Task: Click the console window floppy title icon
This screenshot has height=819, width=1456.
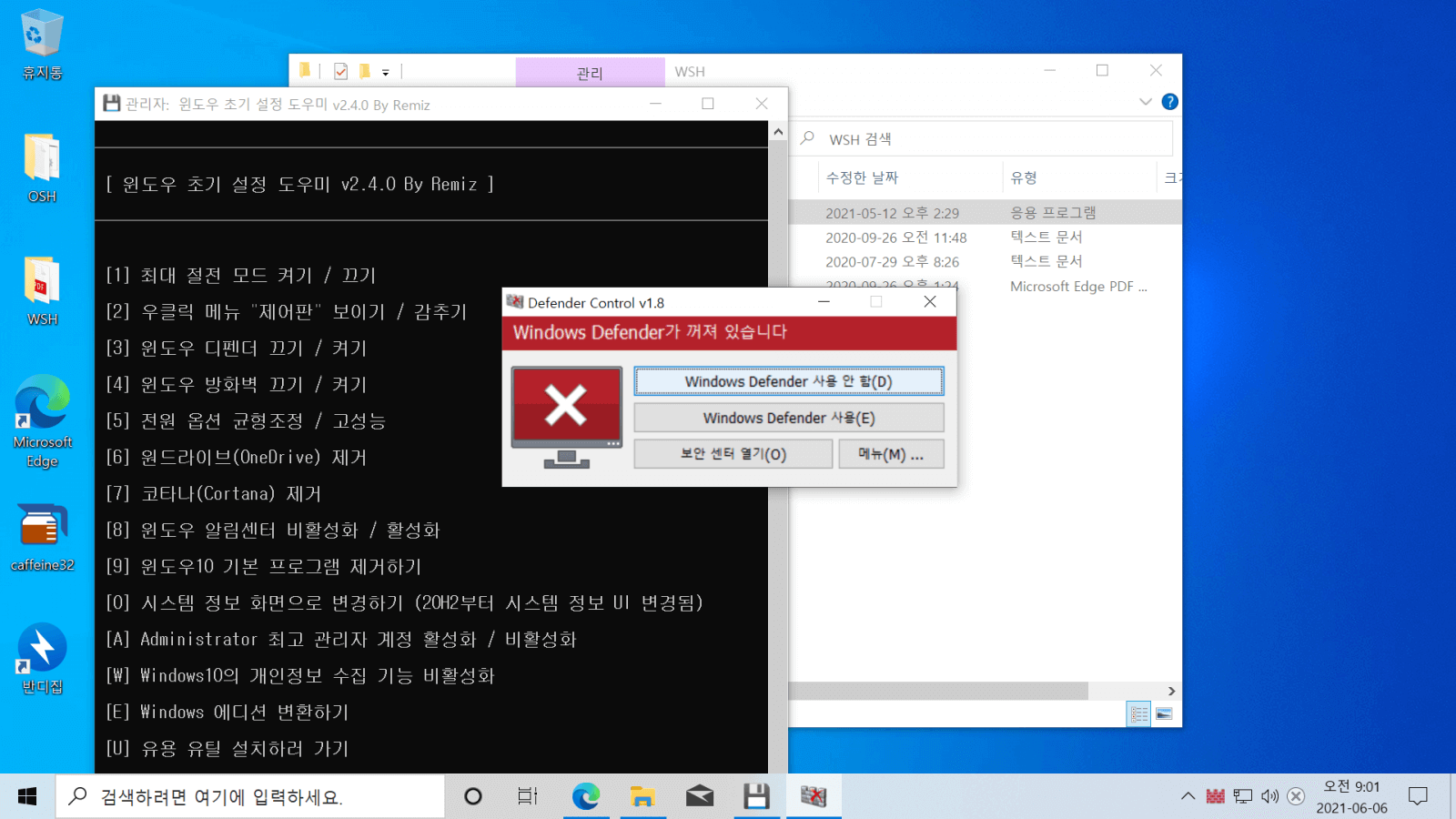Action: pos(111,104)
